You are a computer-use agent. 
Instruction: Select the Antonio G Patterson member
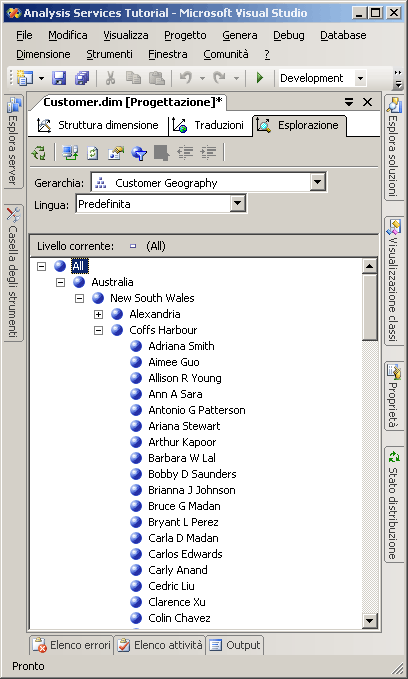coord(197,410)
